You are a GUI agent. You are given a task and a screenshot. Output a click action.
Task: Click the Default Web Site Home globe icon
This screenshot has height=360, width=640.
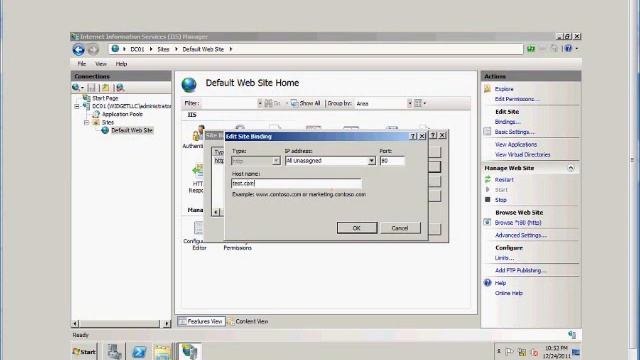pos(189,84)
